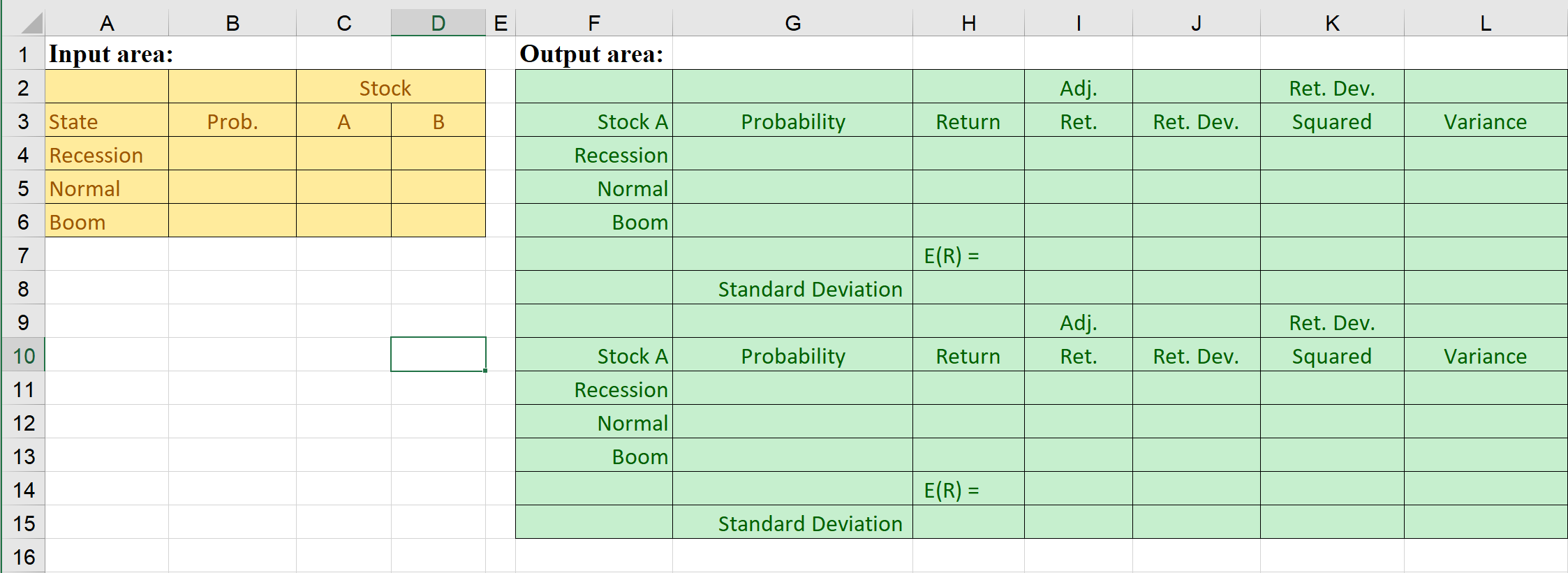This screenshot has width=1568, height=573.
Task: Select the 'Adj.' cell in row 9
Action: (1077, 322)
